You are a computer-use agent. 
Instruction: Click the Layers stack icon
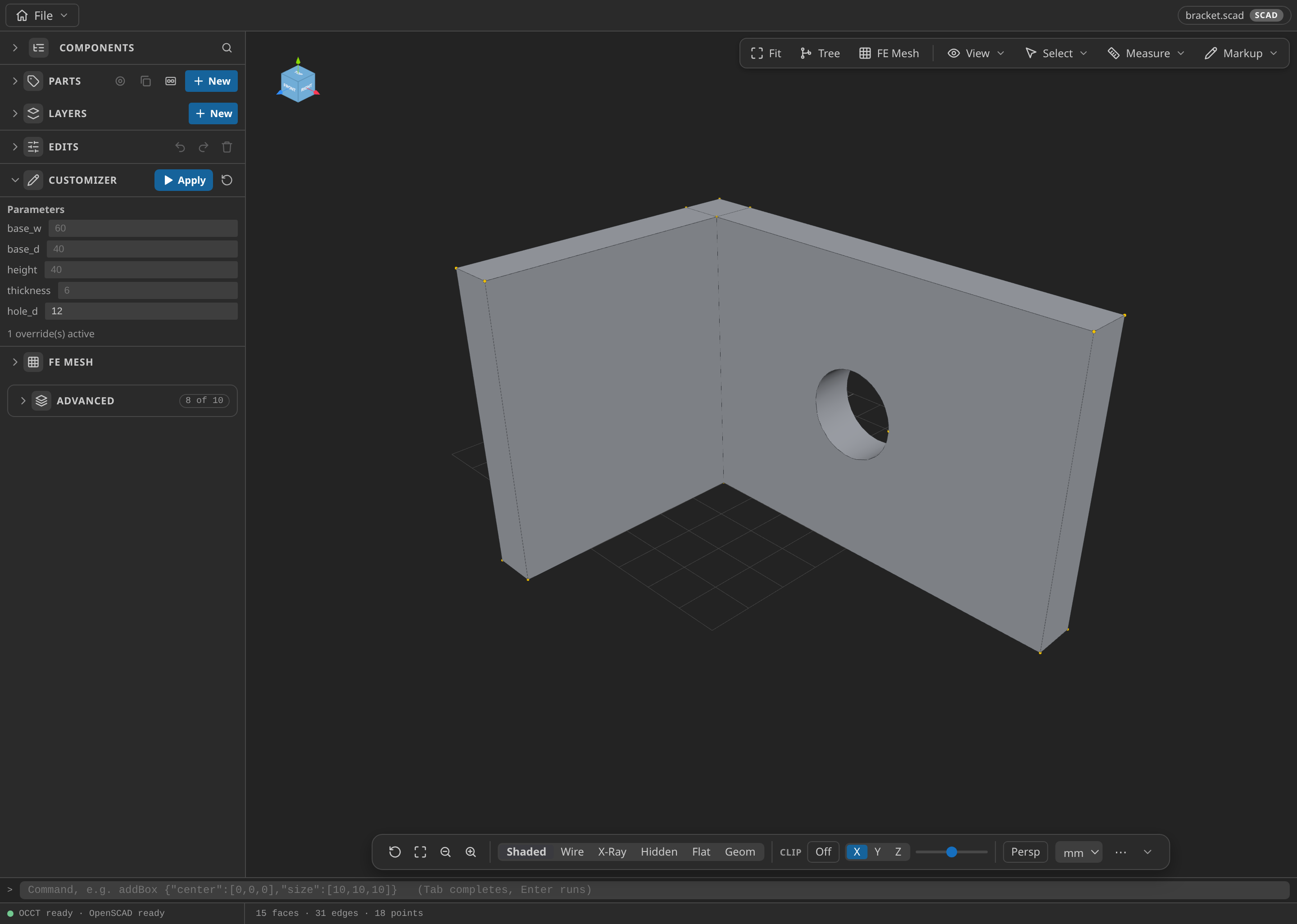click(34, 113)
